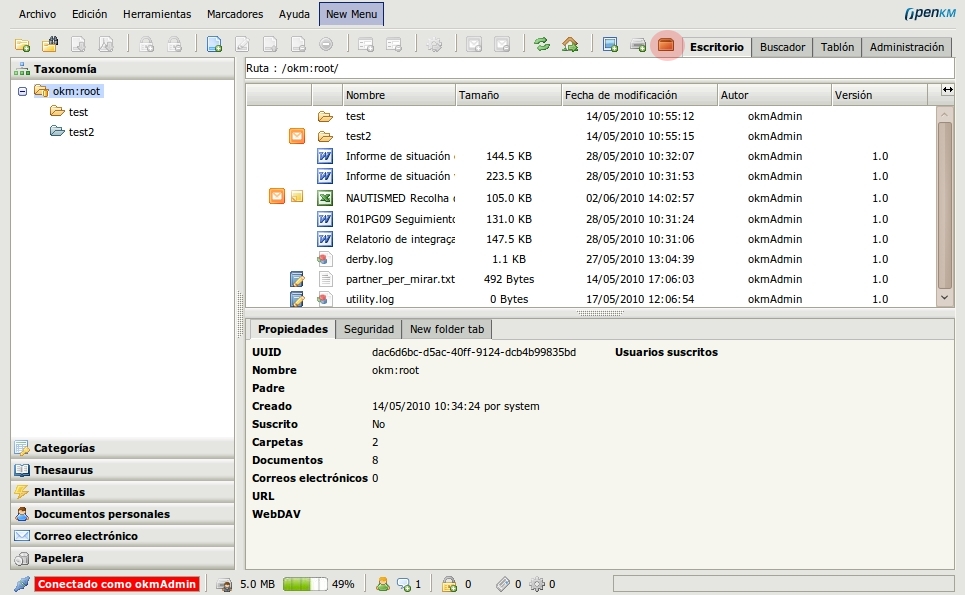Select the Escritorio tab
Viewport: 965px width, 595px height.
pos(717,47)
